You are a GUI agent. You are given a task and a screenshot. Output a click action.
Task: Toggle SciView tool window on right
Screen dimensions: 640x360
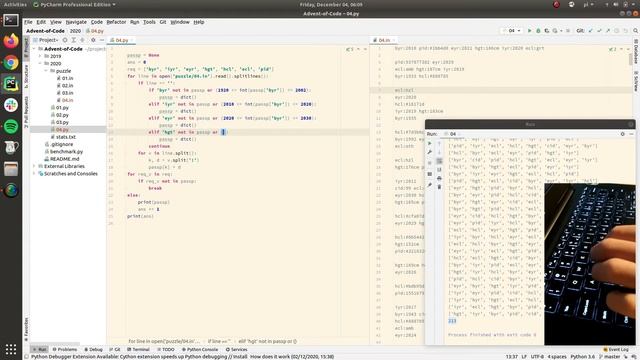click(x=636, y=81)
